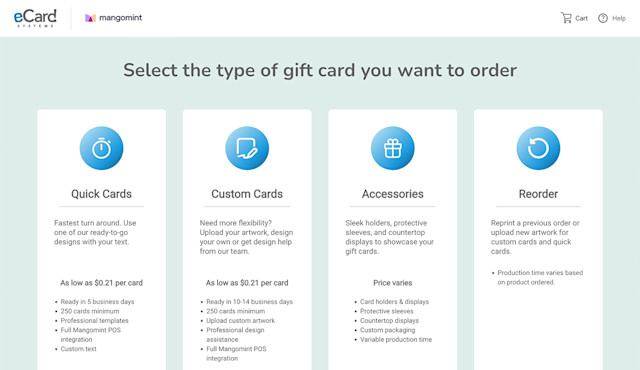Open the Accessories heading
The width and height of the screenshot is (640, 370).
(x=393, y=194)
